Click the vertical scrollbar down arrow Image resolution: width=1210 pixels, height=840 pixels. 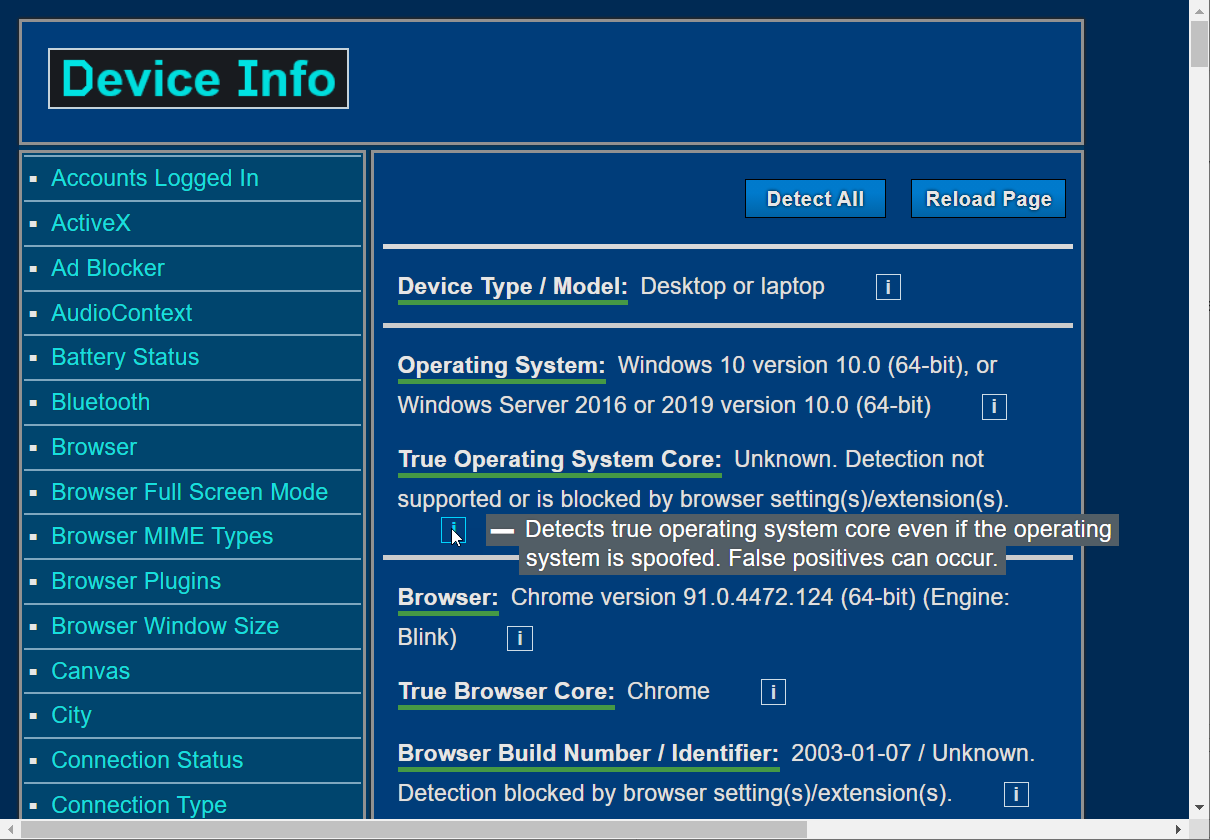(x=1199, y=806)
